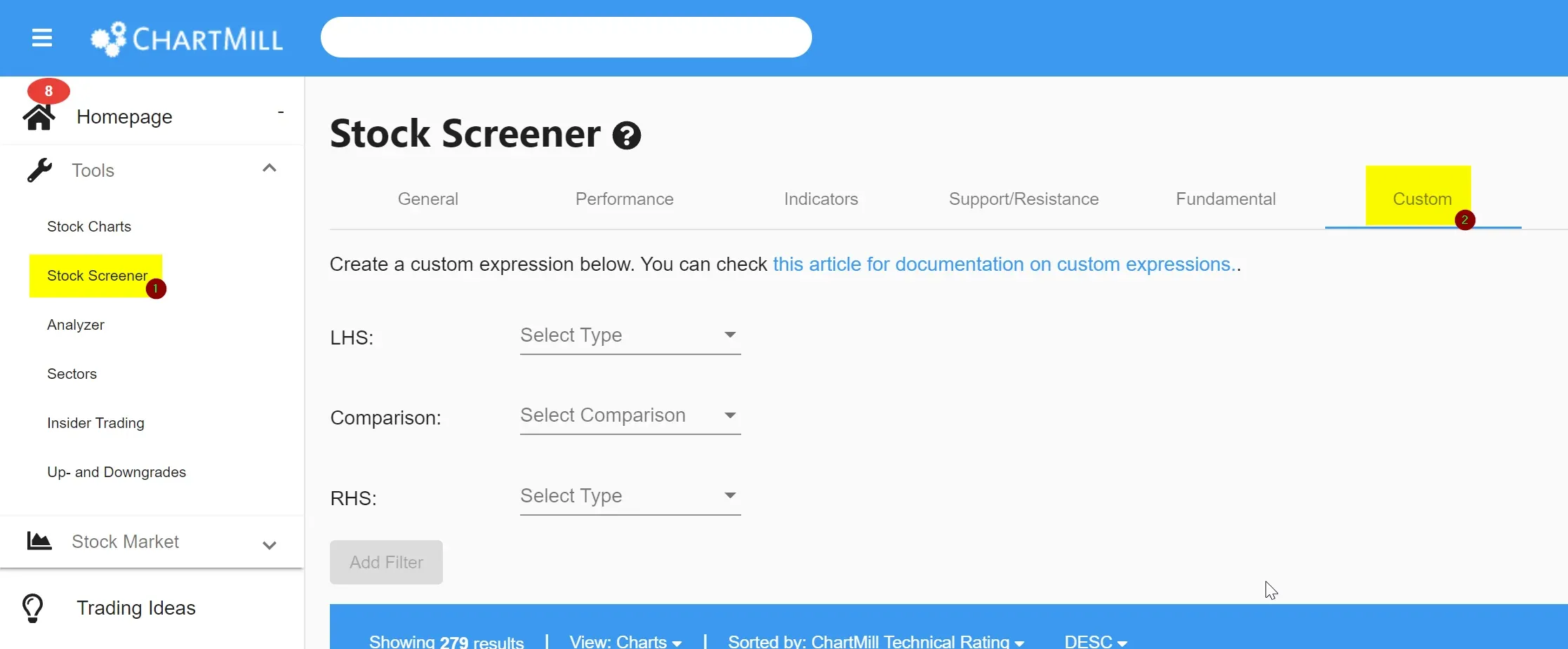Switch to the Fundamental tab
1568x649 pixels.
click(1225, 199)
